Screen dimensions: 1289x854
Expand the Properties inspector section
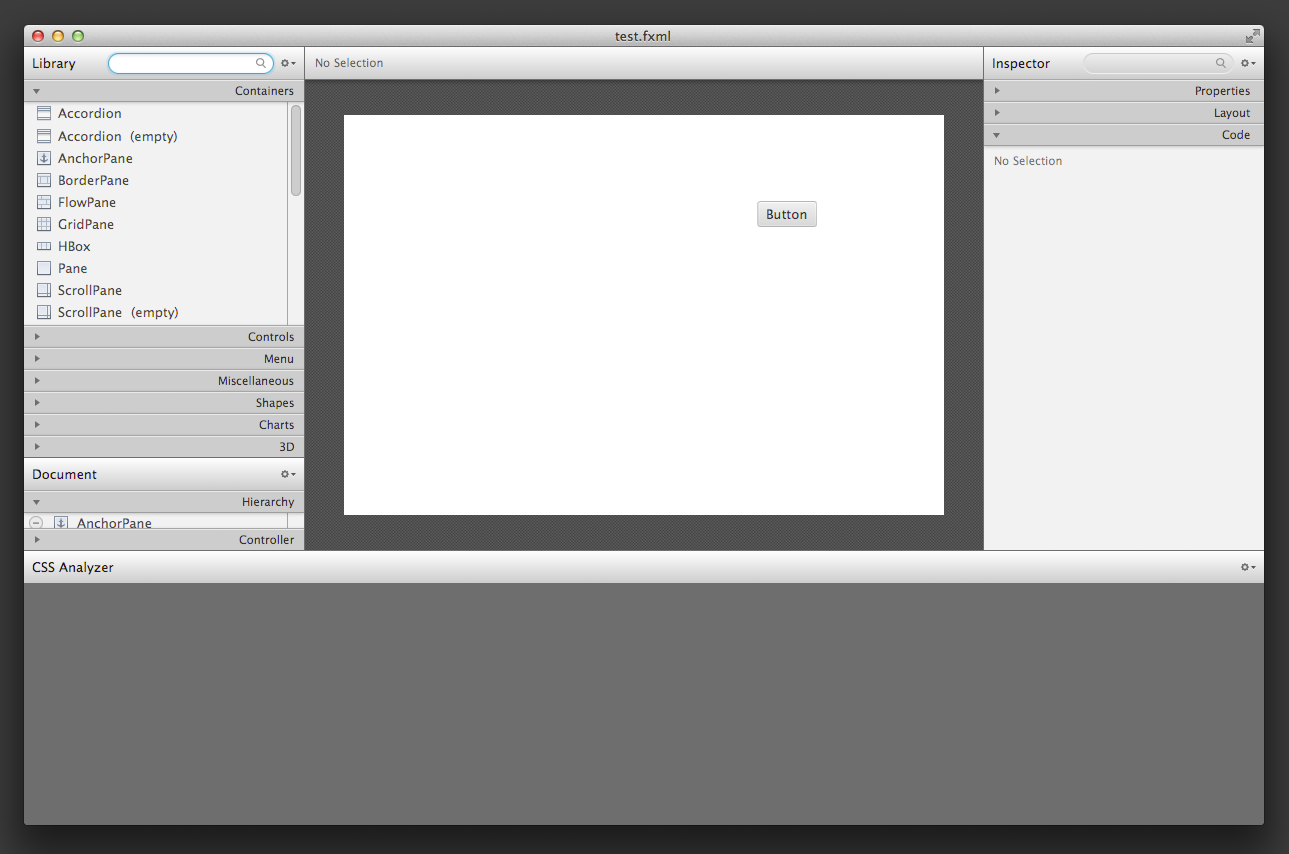click(x=1123, y=91)
